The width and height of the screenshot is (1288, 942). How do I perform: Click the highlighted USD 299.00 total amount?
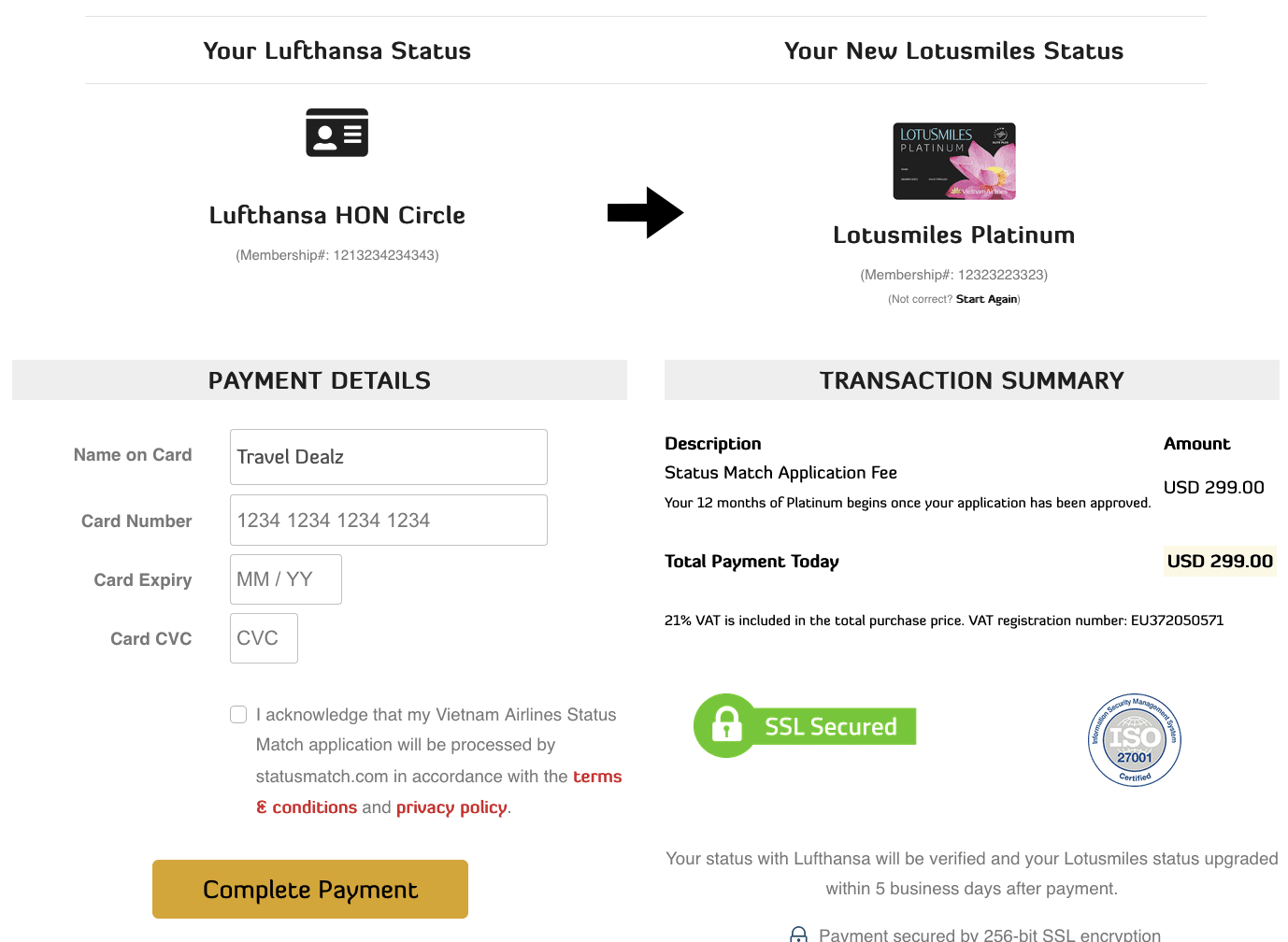1219,562
